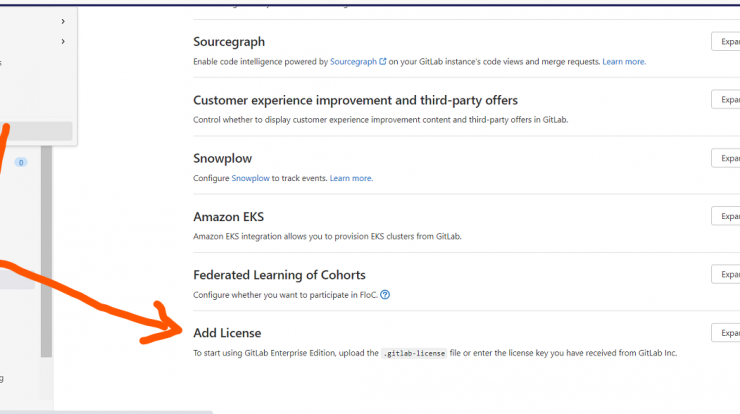740x414 pixels.
Task: Open first sidebar flyout chevron arrow
Action: point(63,21)
